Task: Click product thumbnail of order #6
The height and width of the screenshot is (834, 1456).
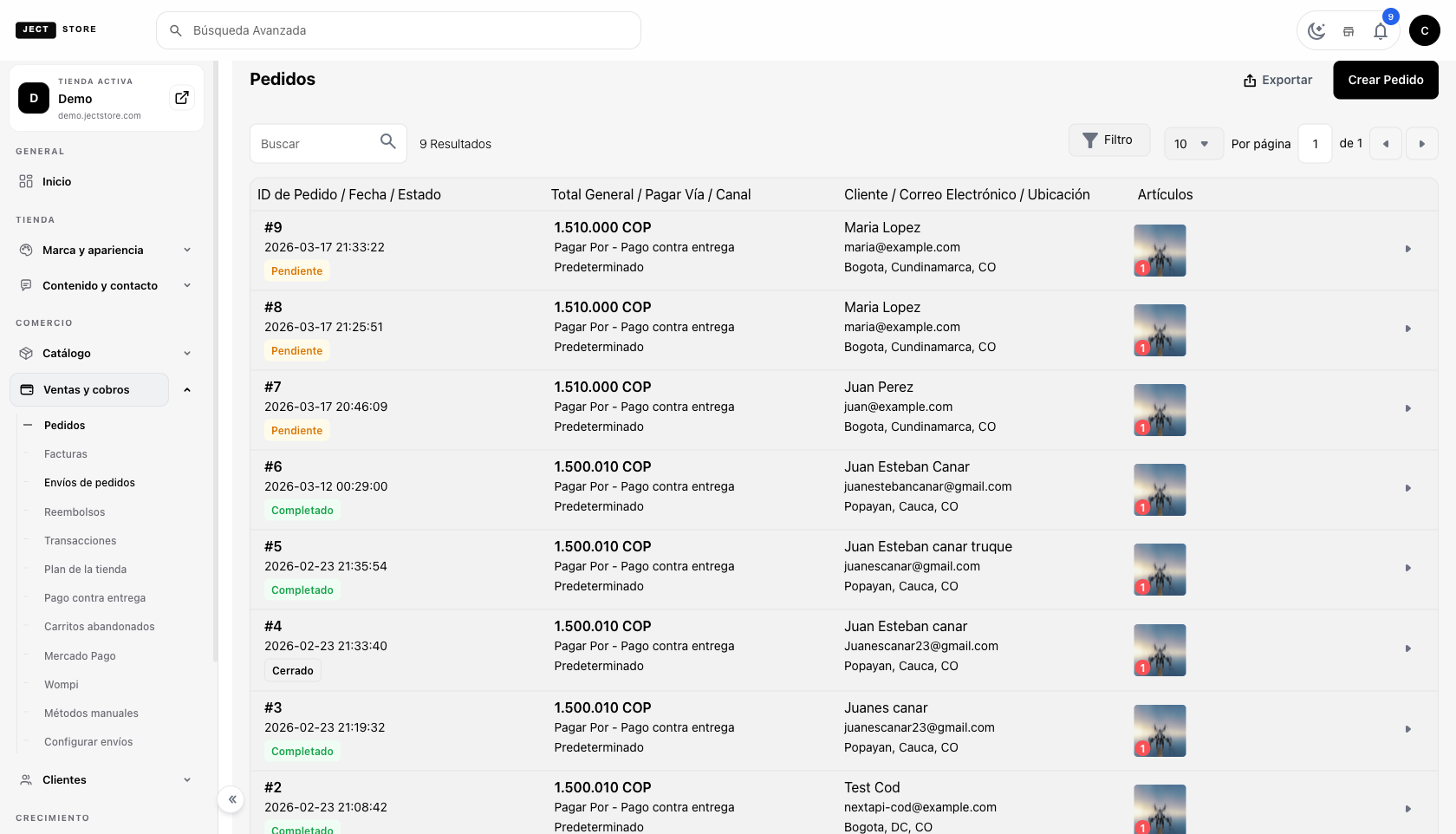Action: [1160, 490]
